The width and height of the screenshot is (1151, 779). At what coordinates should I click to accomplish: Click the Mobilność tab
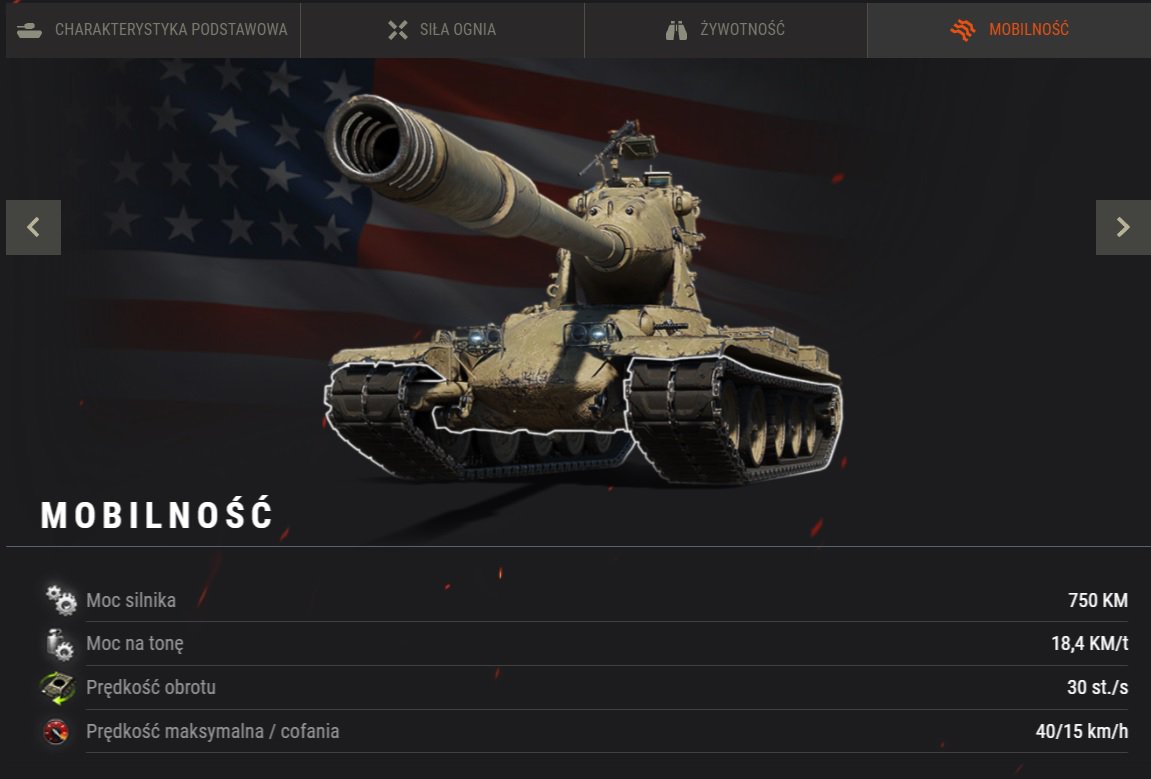tap(1009, 29)
